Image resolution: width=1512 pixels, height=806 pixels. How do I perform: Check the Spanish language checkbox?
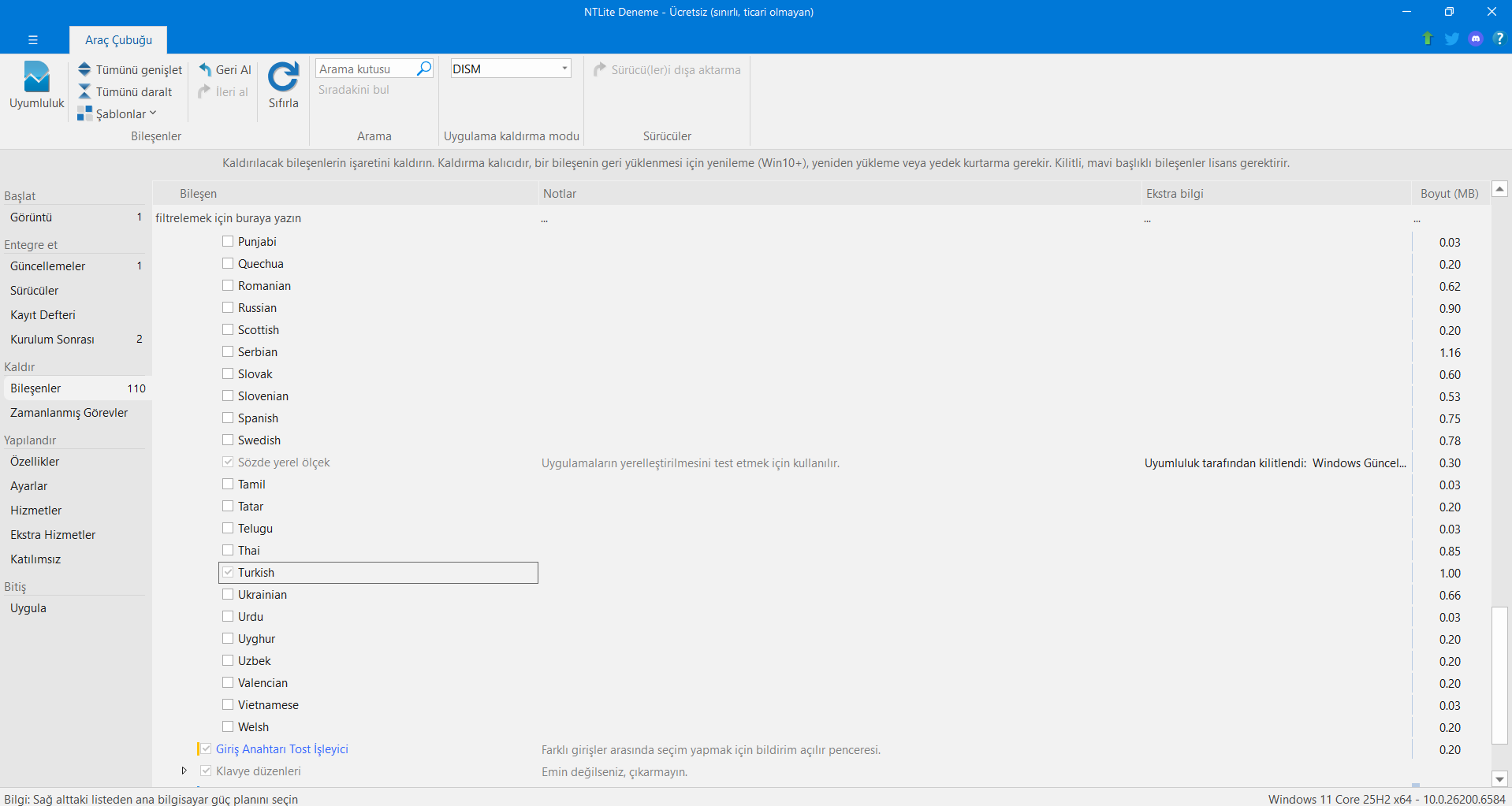tap(228, 418)
